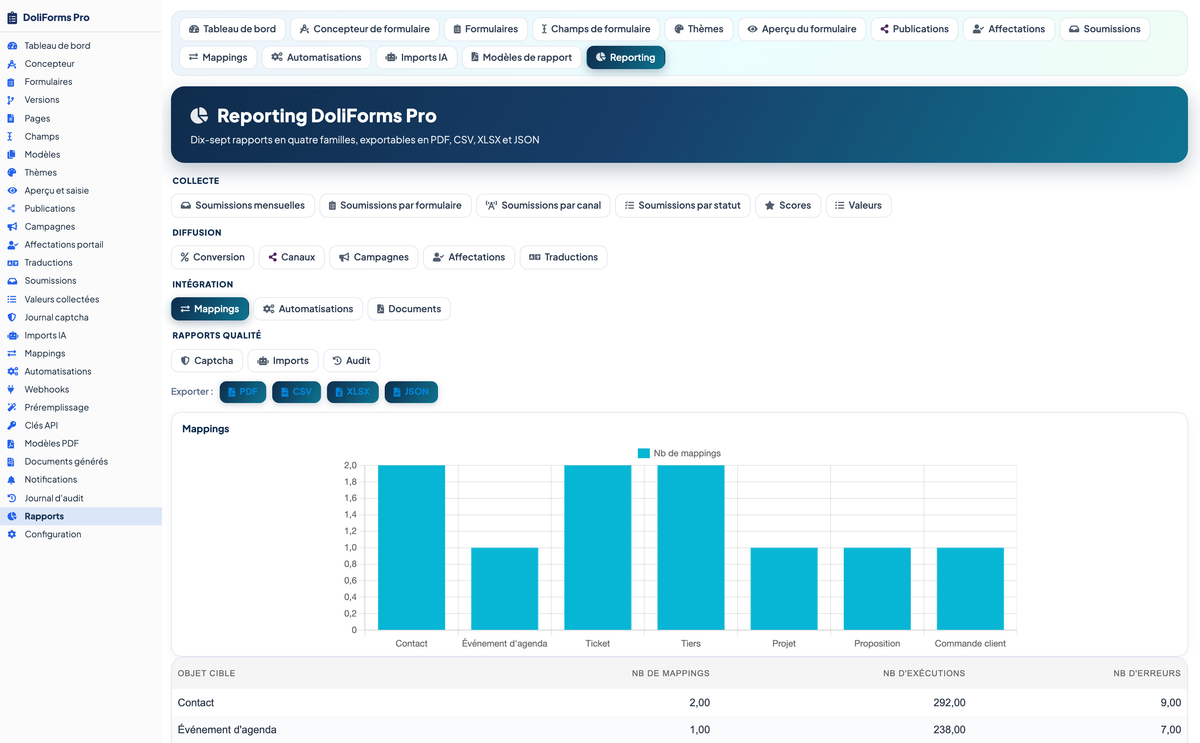This screenshot has width=1200, height=743.
Task: Export report as XLSX
Action: [x=353, y=392]
